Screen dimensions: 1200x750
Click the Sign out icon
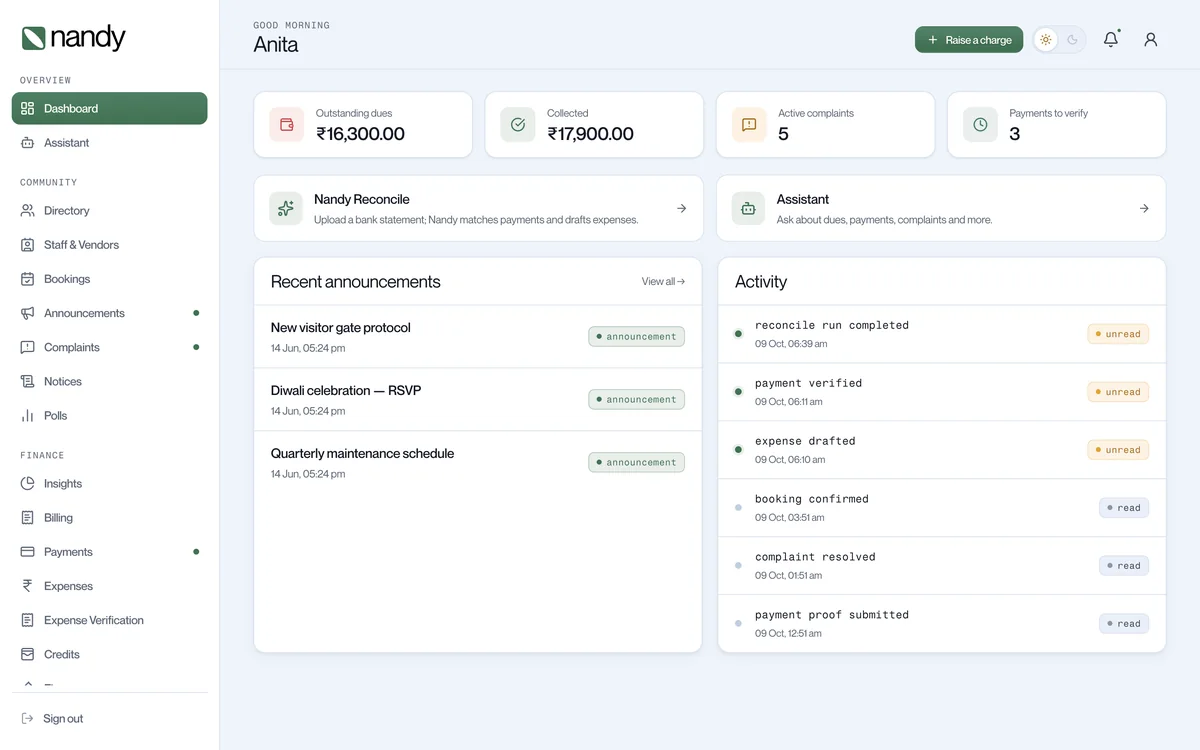click(27, 718)
